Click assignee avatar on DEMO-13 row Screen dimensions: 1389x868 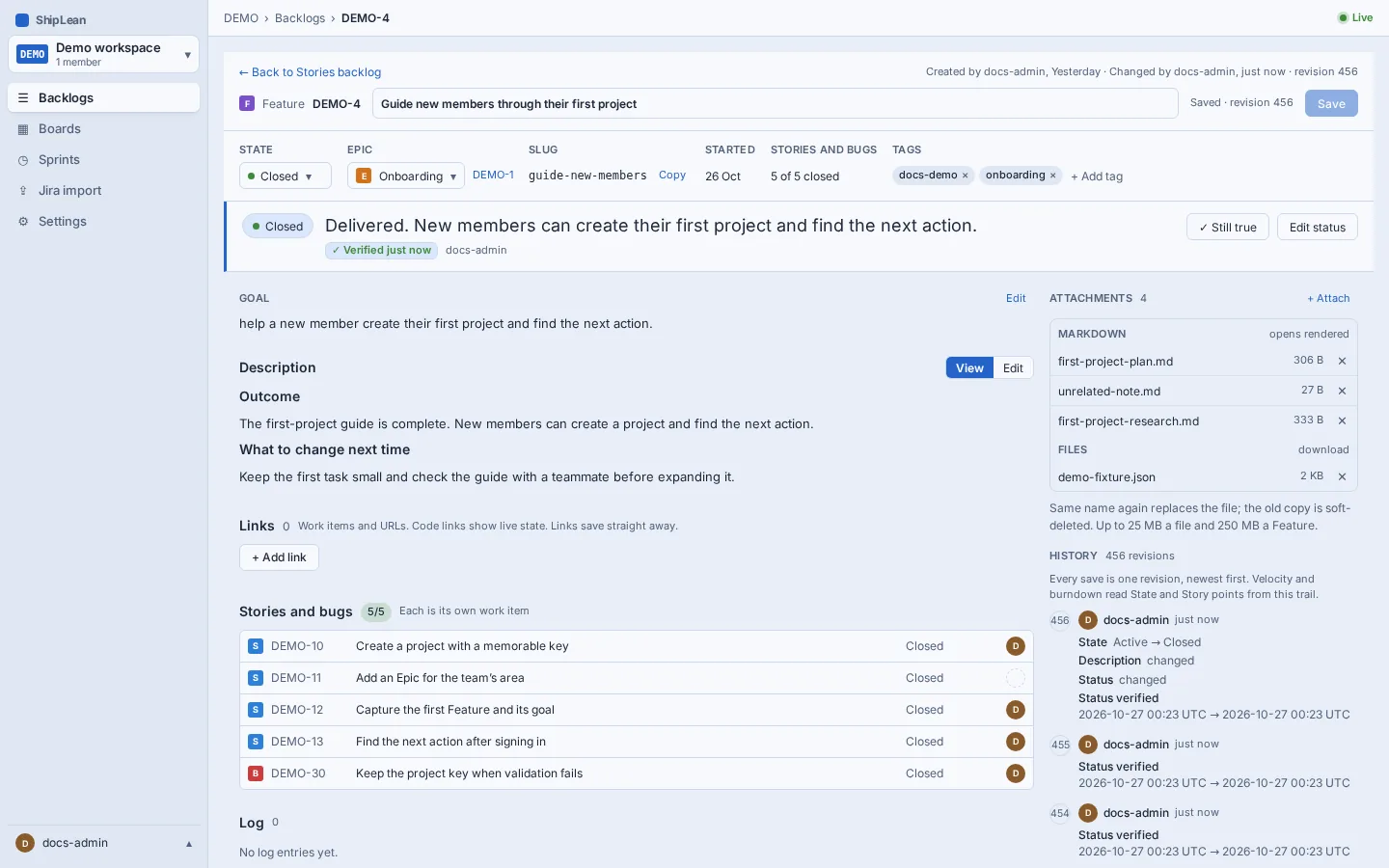pyautogui.click(x=1015, y=742)
